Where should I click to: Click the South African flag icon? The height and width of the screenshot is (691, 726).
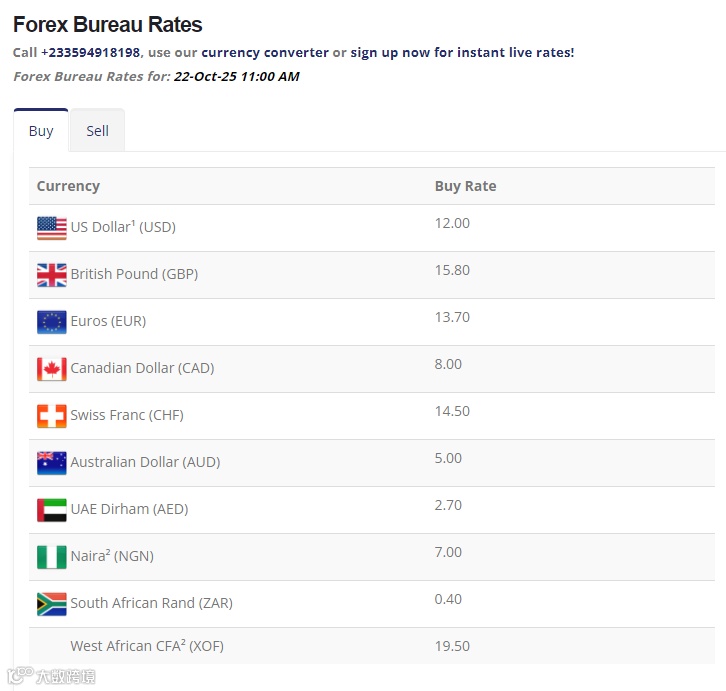tap(52, 604)
